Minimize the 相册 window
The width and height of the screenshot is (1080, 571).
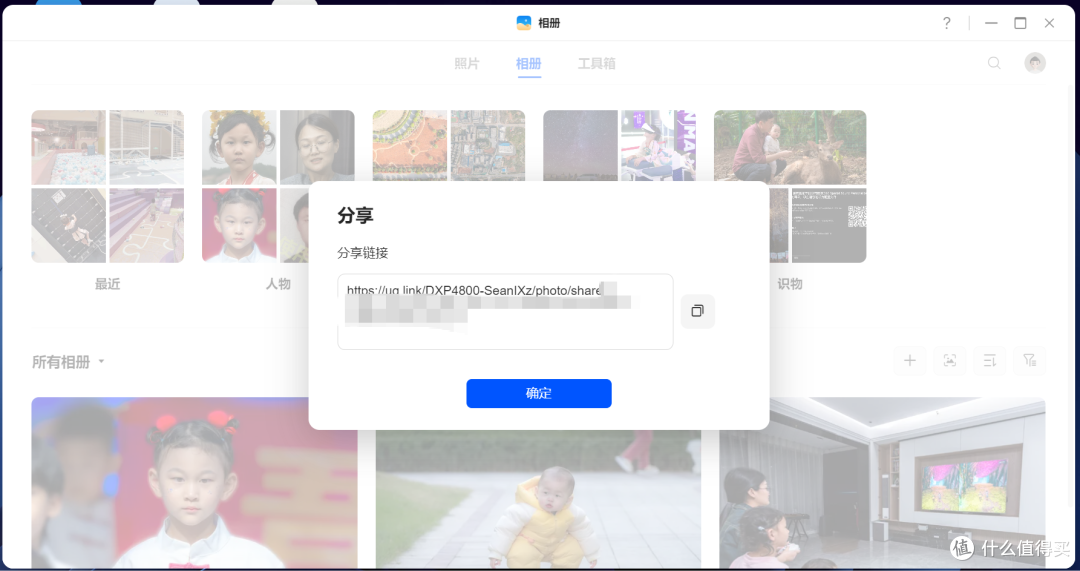[990, 23]
